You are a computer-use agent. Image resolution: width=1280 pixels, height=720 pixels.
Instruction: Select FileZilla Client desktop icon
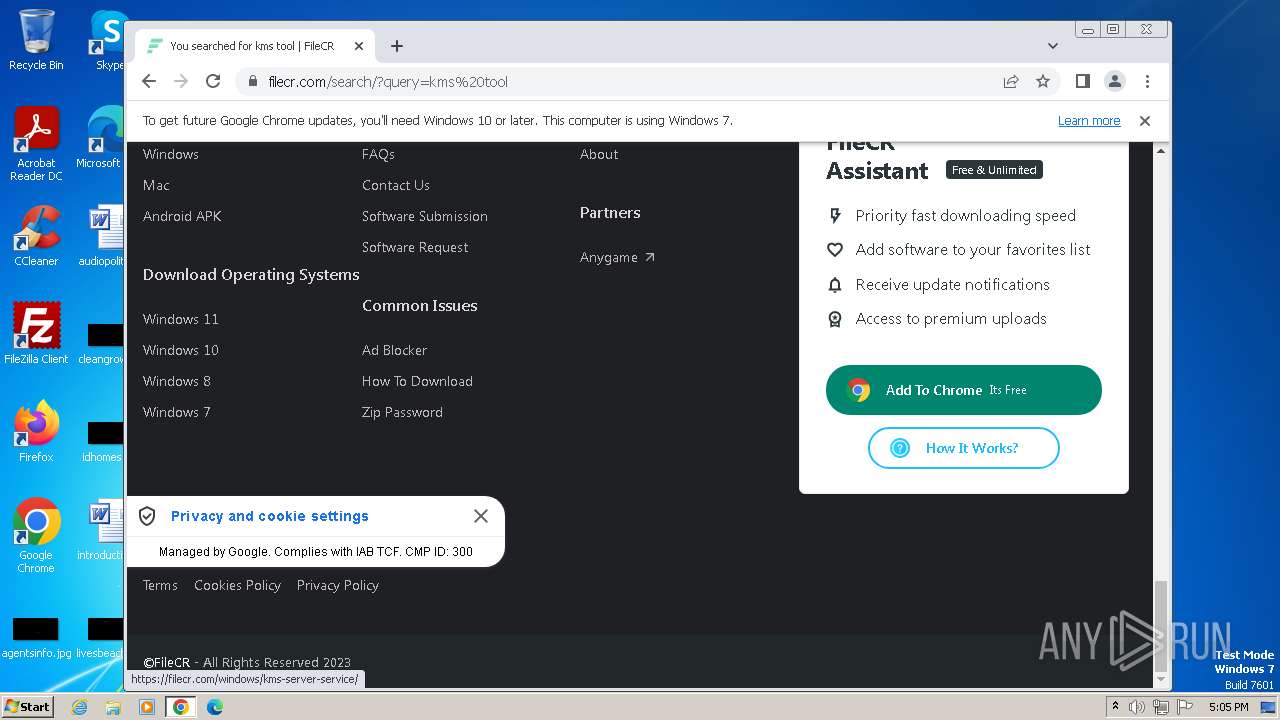click(36, 333)
